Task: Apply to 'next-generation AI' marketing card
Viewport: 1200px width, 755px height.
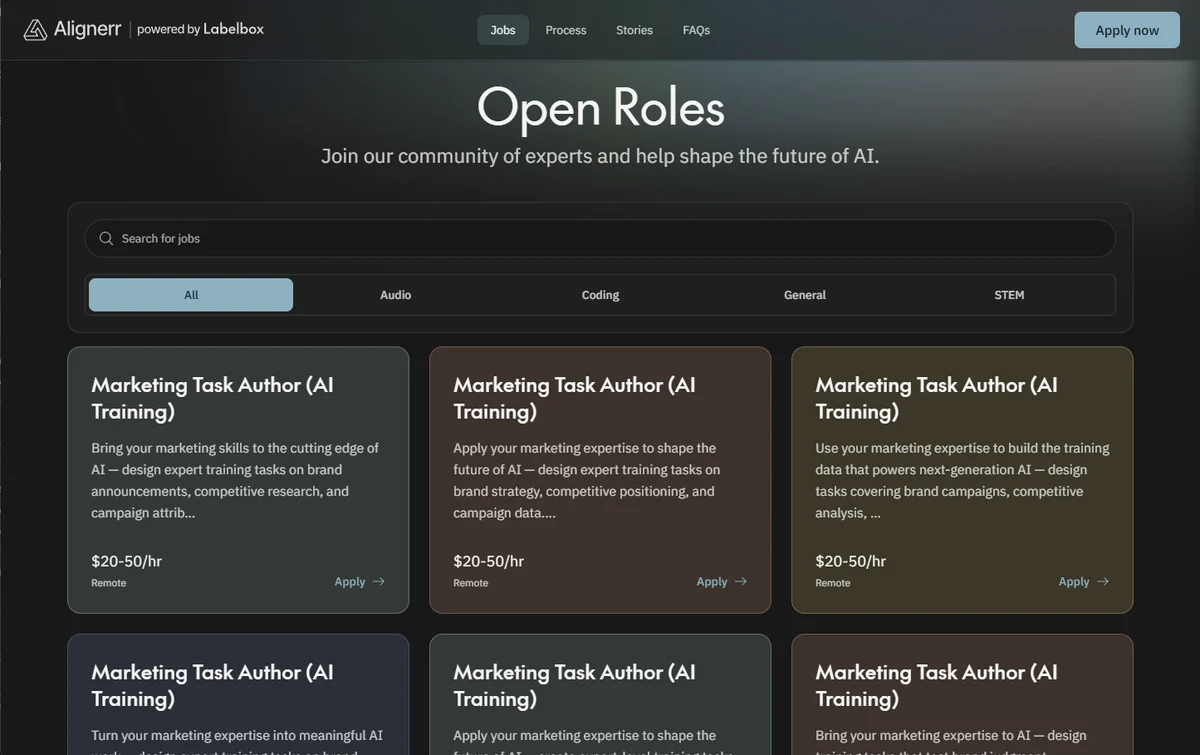Action: pyautogui.click(x=1084, y=581)
